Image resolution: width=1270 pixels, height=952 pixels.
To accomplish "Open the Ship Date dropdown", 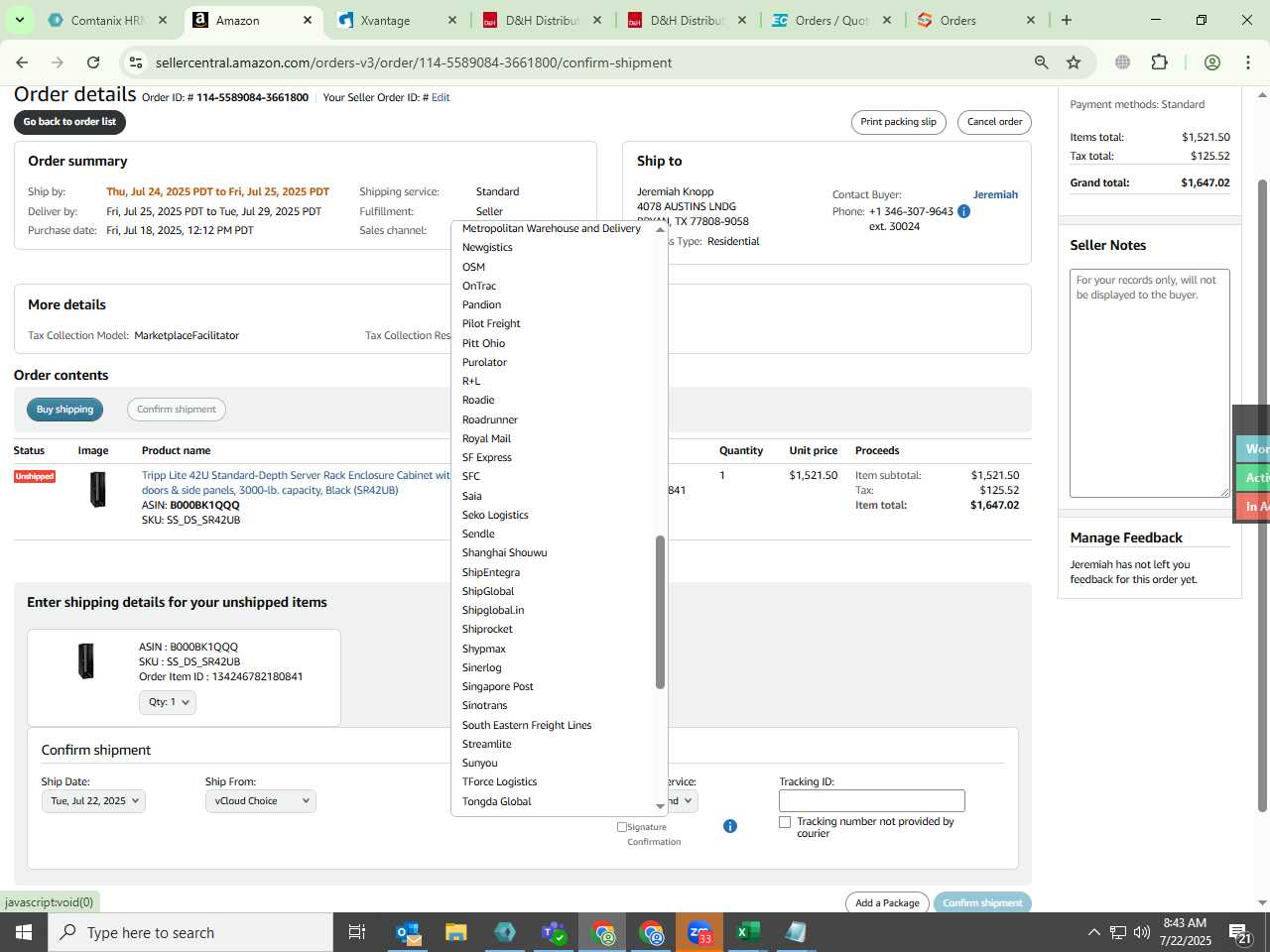I will (x=93, y=801).
